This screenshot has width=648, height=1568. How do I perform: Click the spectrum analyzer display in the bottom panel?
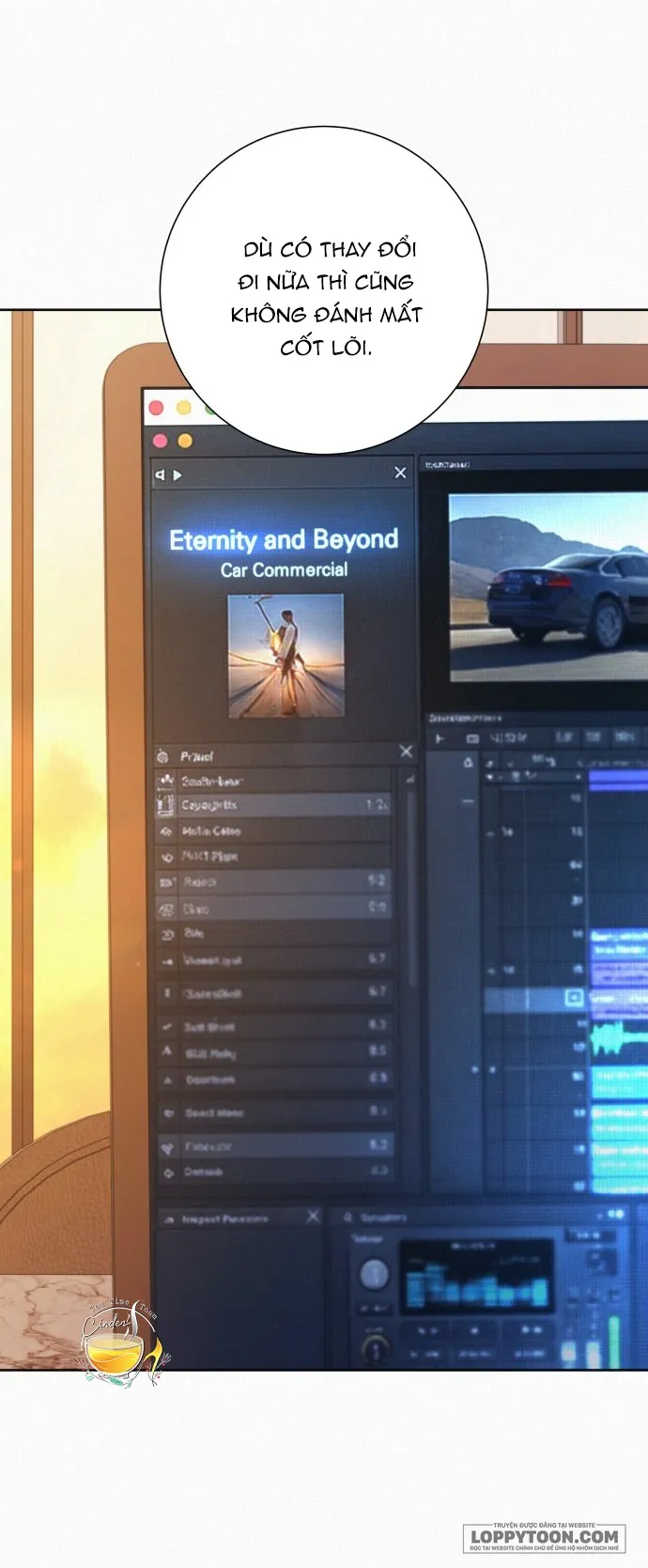click(x=477, y=1276)
